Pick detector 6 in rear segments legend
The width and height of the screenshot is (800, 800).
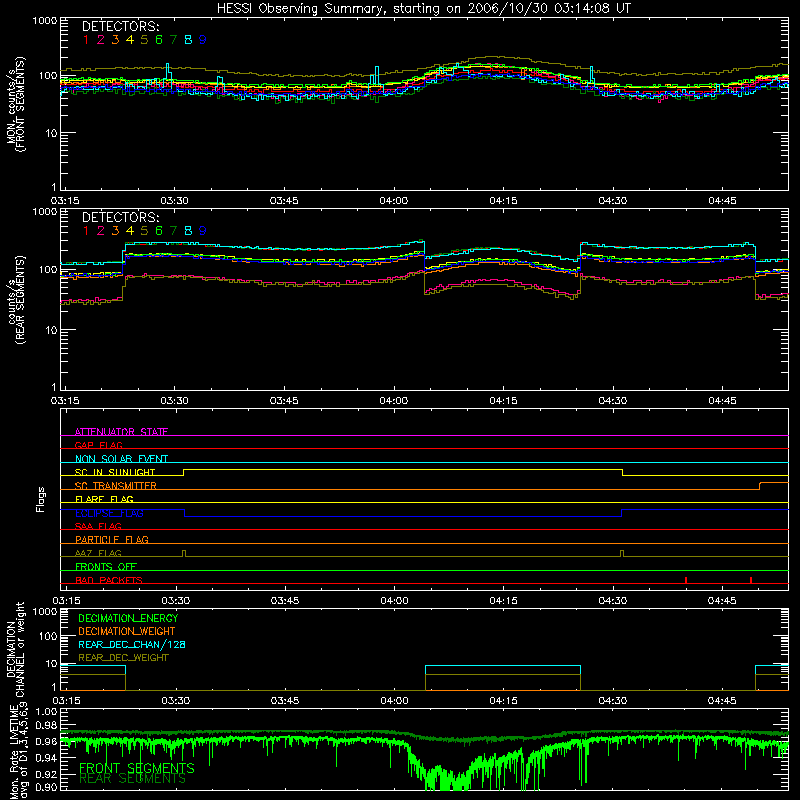159,231
